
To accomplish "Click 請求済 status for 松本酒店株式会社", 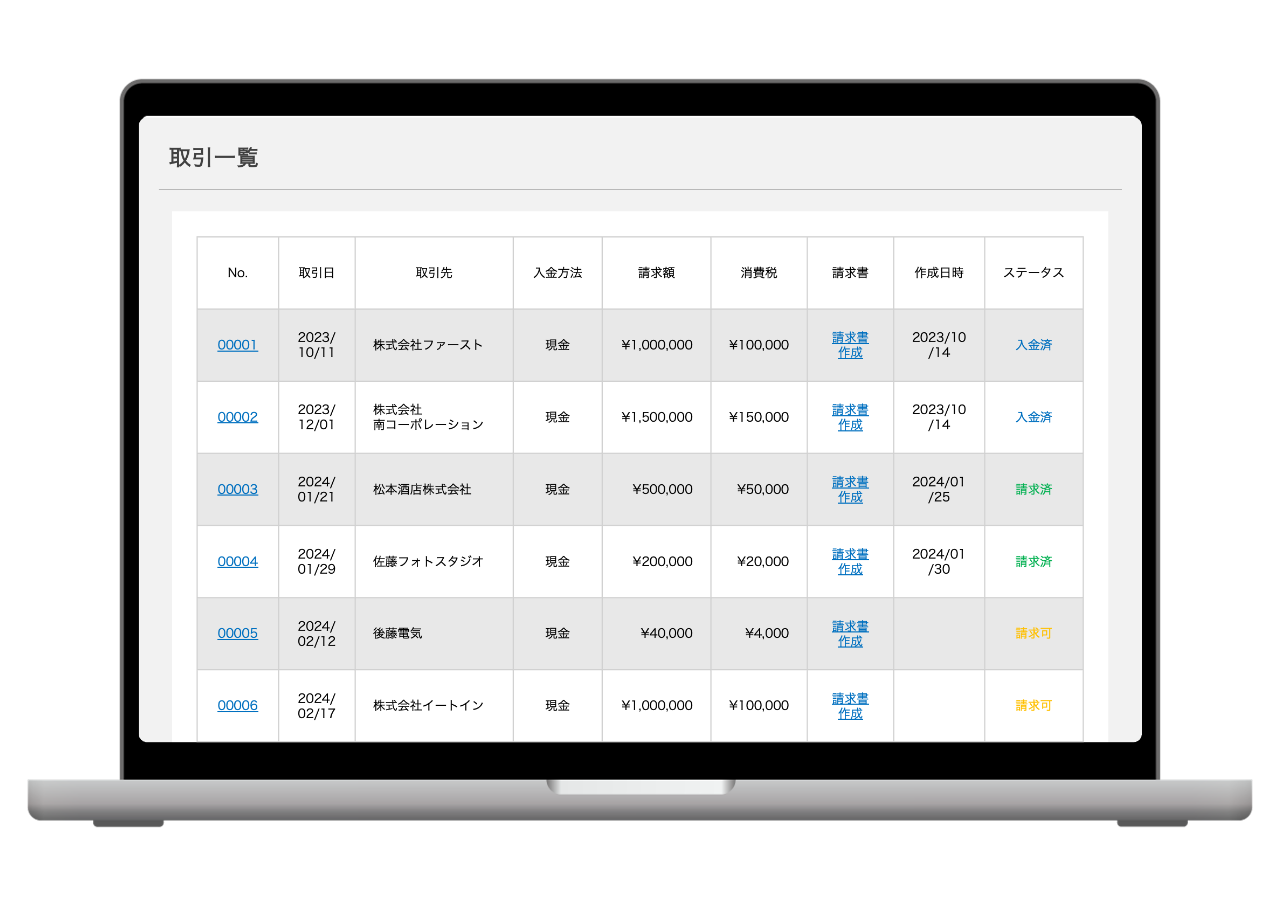I will (1033, 489).
